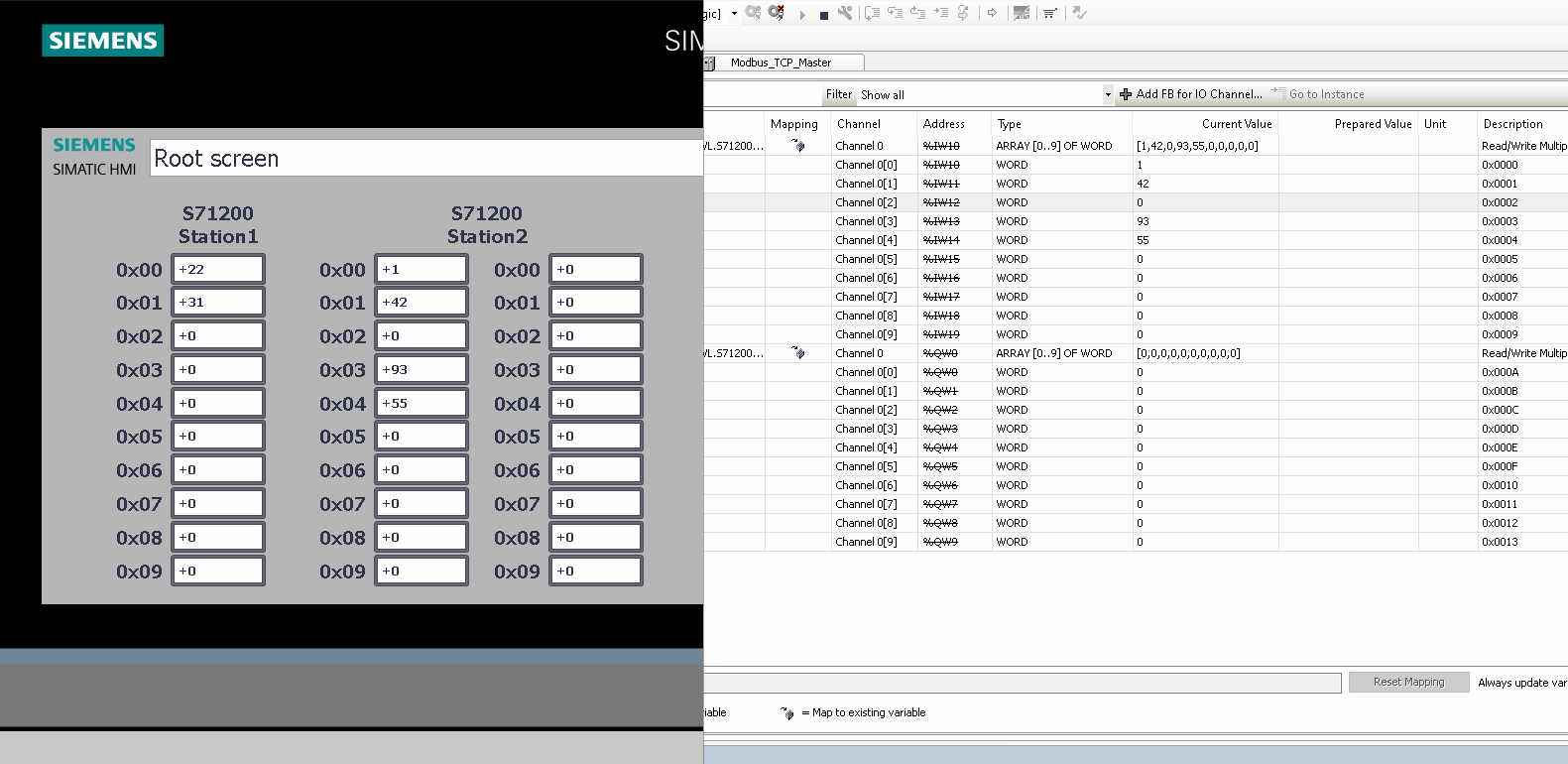Click the Root screen title field
The width and height of the screenshot is (1568, 764).
[426, 158]
